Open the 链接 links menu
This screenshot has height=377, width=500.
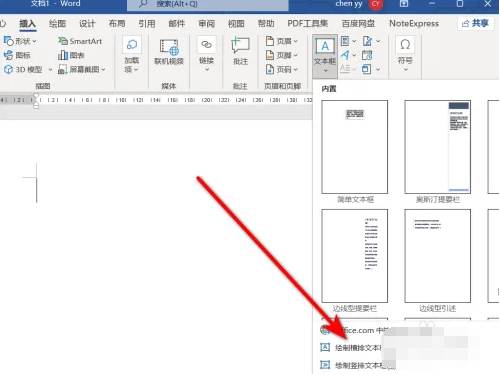point(206,55)
